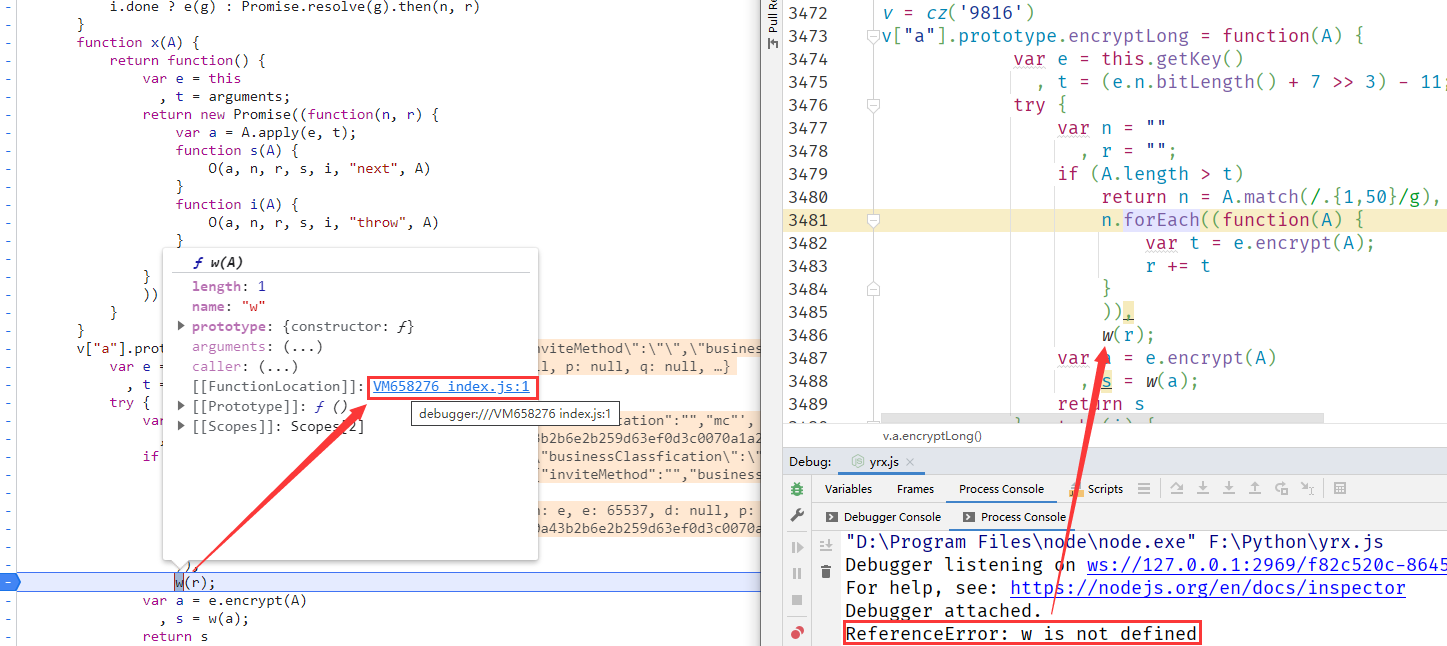Click the green Rerun debug bug icon
Screen dimensions: 1447x646
[x=797, y=489]
